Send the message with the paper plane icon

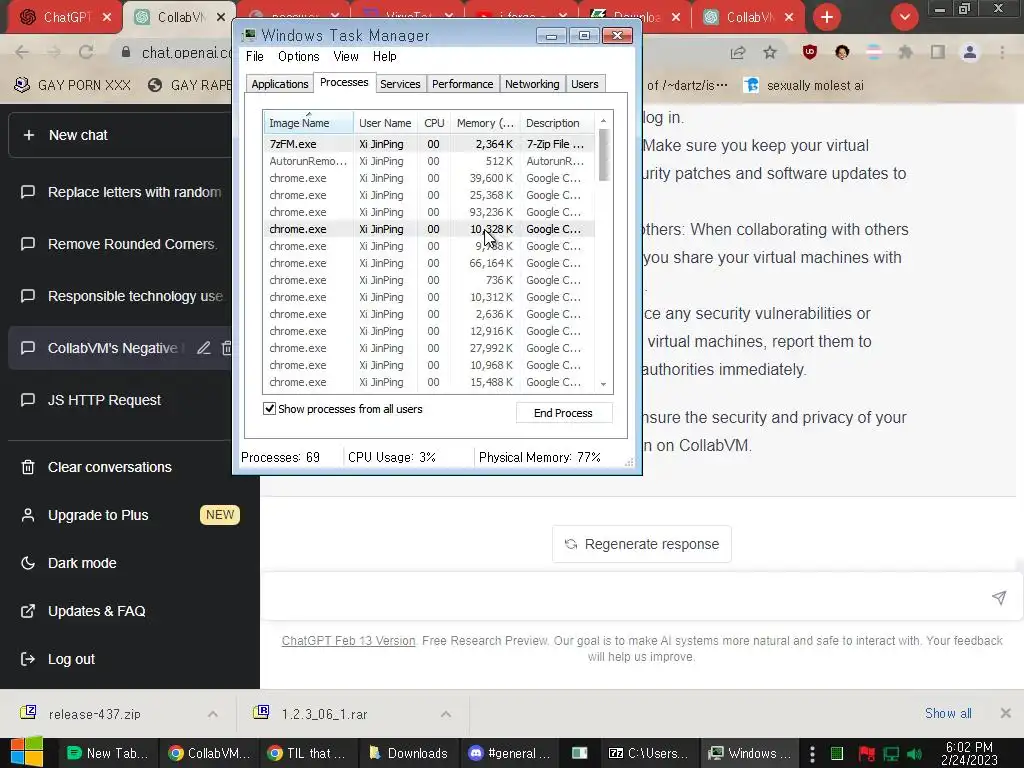click(x=999, y=597)
